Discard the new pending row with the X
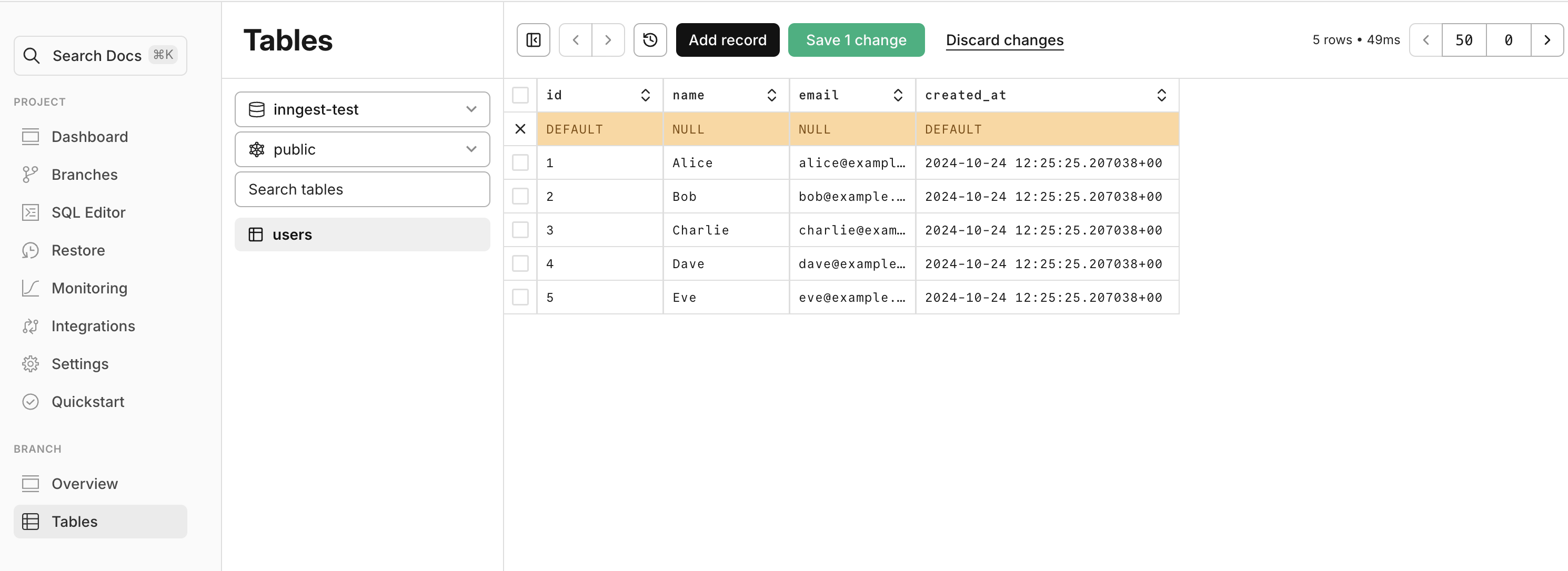 point(520,129)
